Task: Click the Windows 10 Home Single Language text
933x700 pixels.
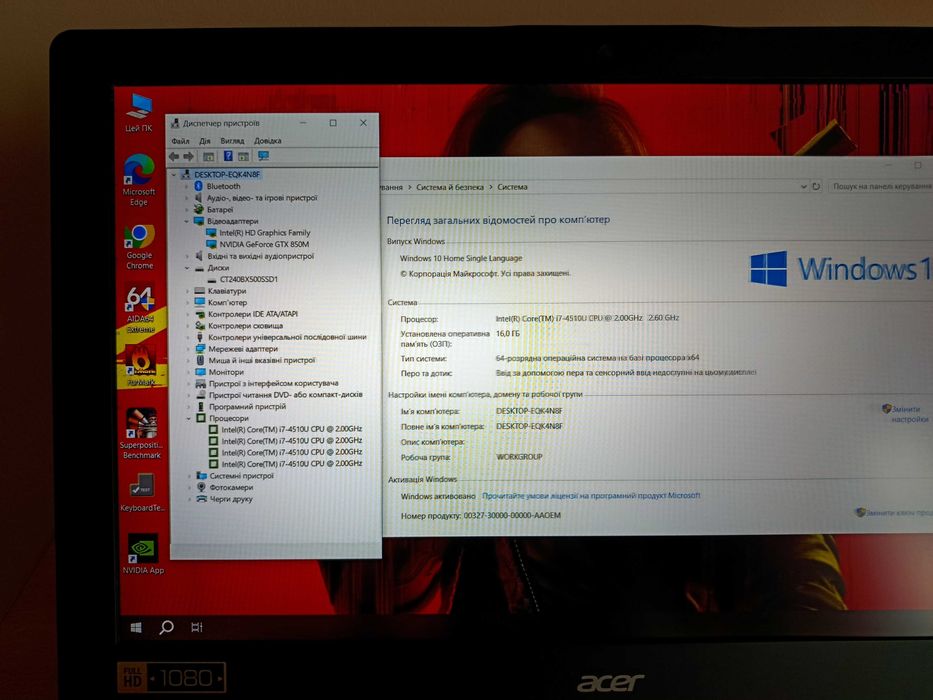Action: click(461, 258)
